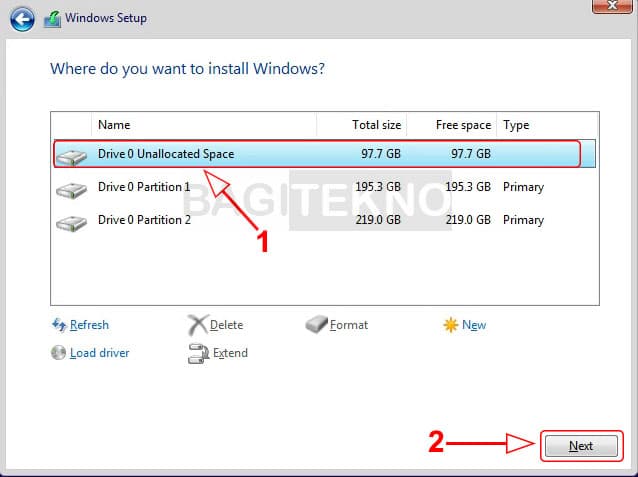638x477 pixels.
Task: Click the Windows Setup title icon
Action: coord(52,19)
